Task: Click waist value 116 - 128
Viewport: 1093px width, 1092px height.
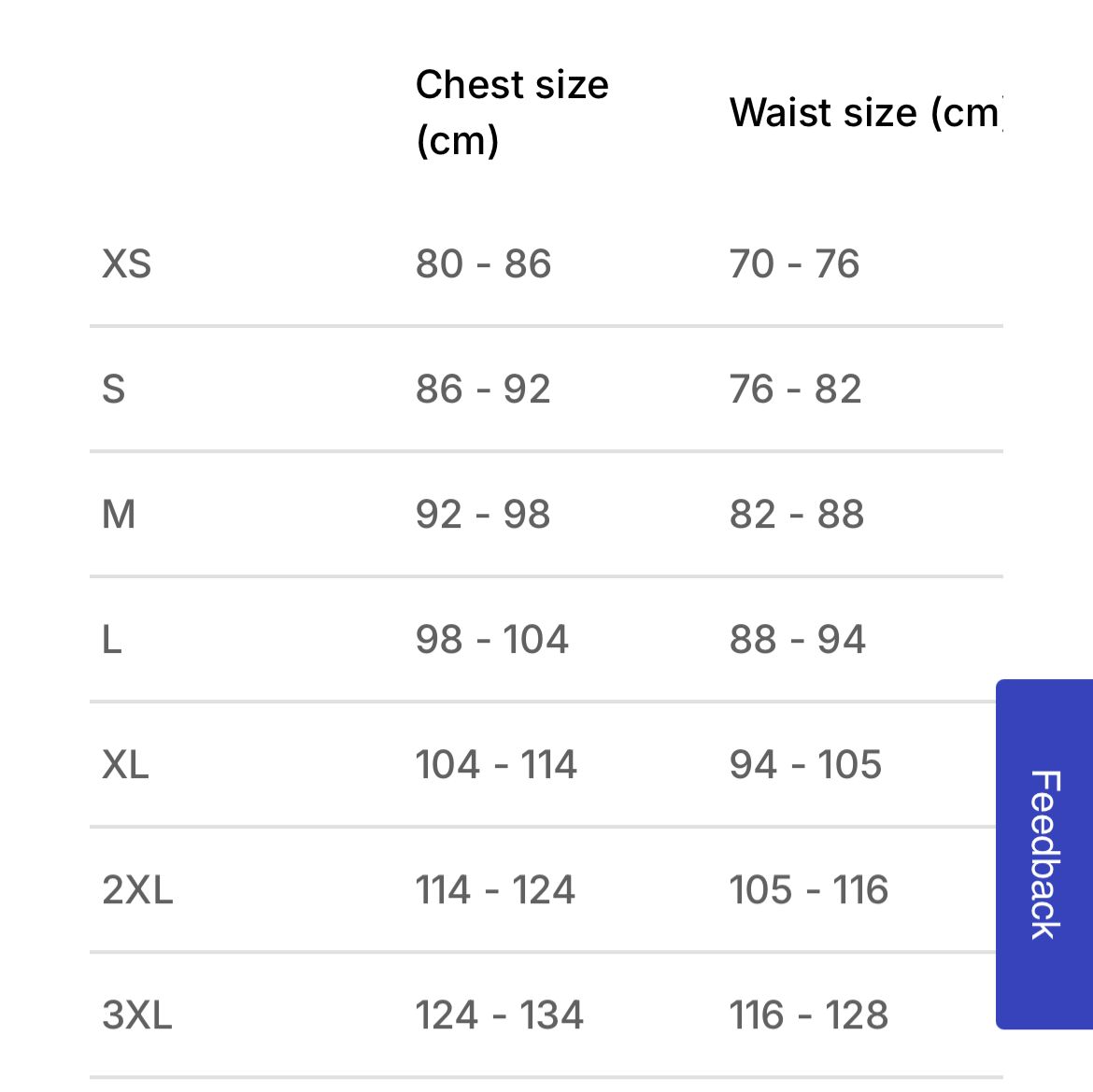Action: (809, 1015)
